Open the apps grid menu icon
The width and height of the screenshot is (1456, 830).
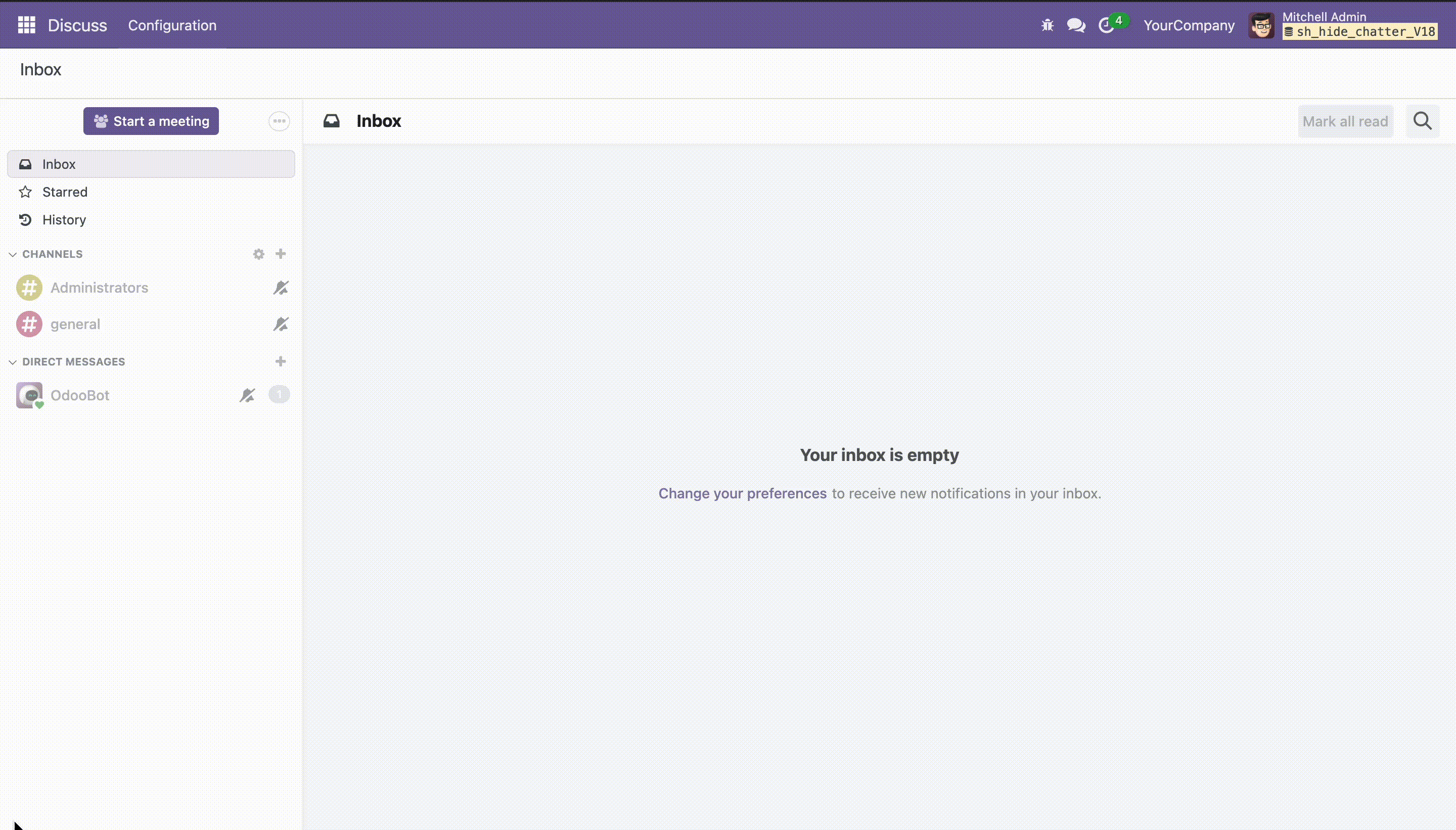pyautogui.click(x=26, y=25)
